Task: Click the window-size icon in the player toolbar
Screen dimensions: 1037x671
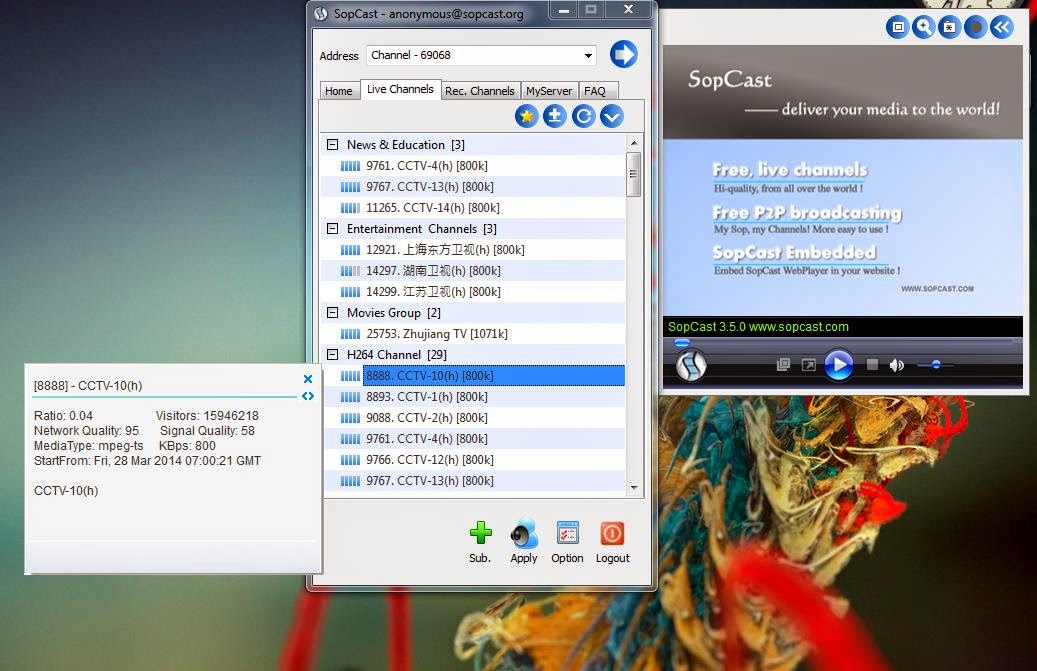Action: pos(897,27)
